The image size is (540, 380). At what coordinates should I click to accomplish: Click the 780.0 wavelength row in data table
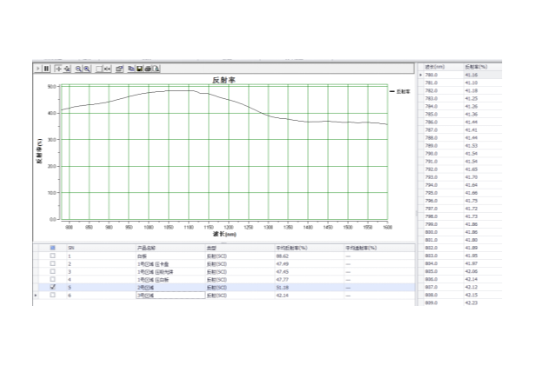[x=460, y=75]
